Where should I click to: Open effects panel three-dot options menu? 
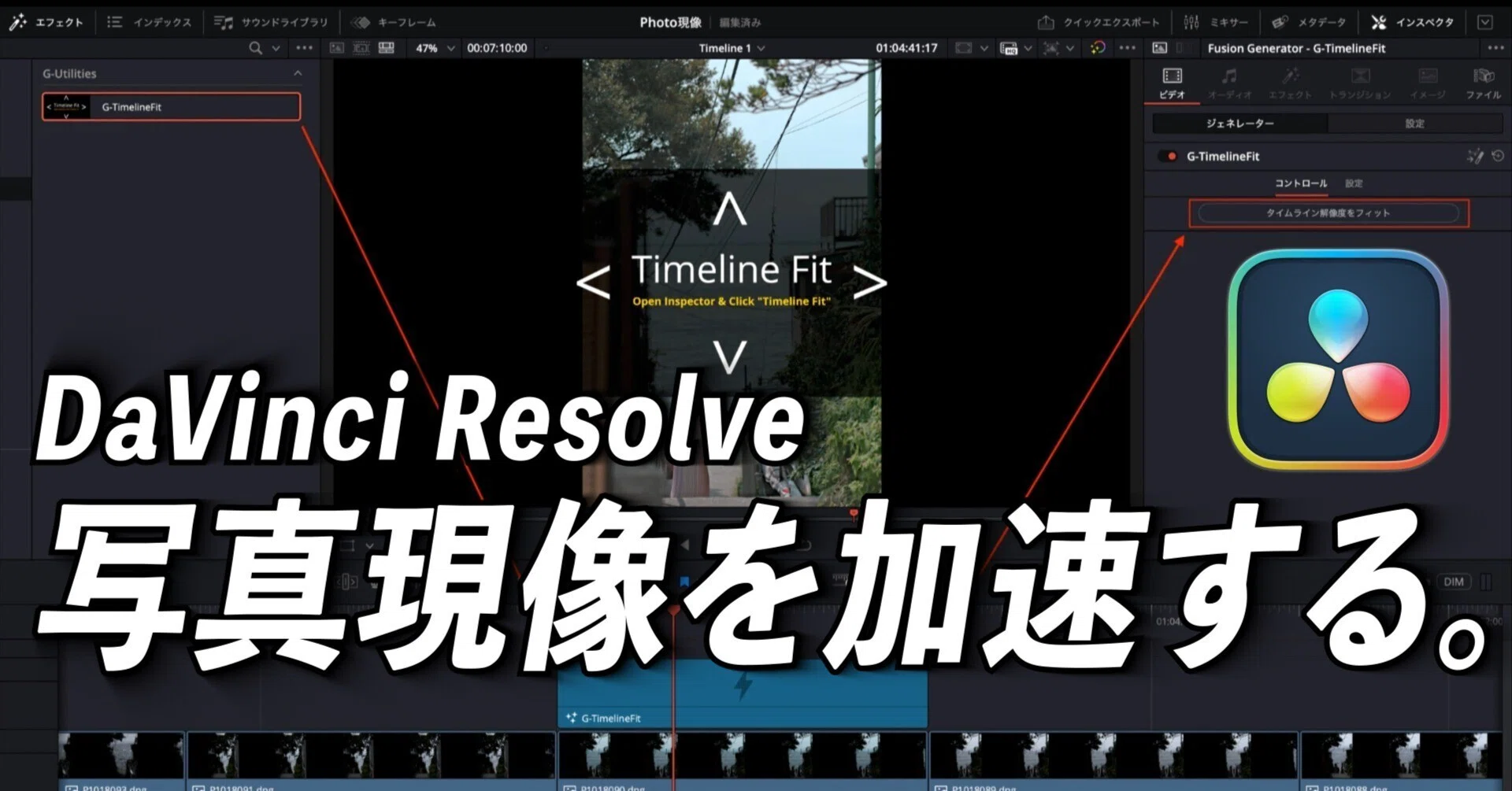pos(304,48)
